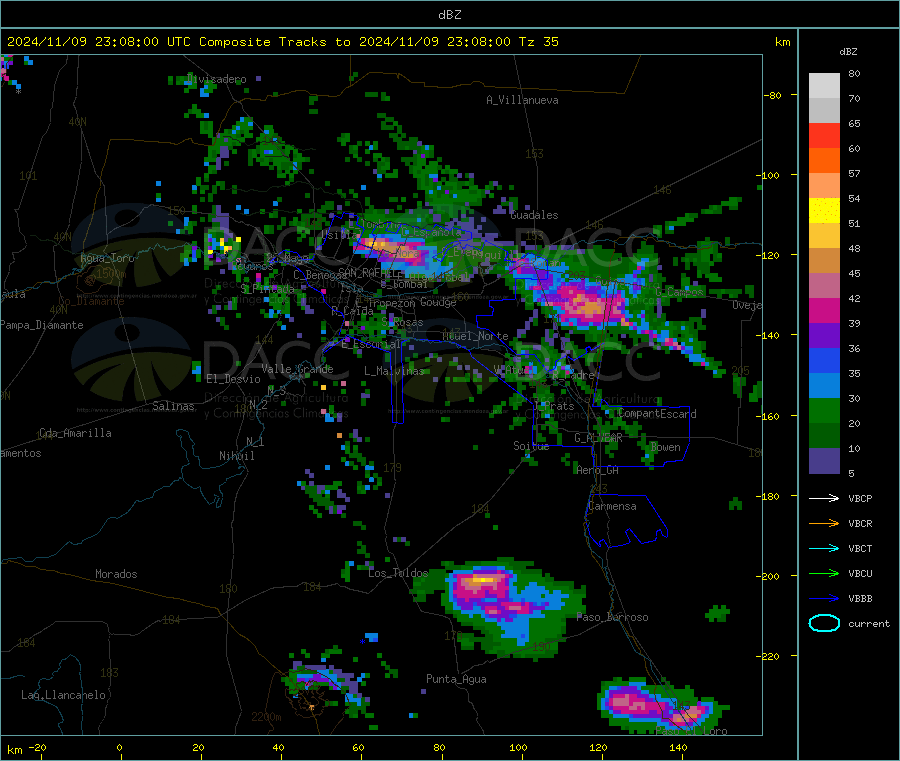Click the L_Malvinas map label

[x=394, y=371]
